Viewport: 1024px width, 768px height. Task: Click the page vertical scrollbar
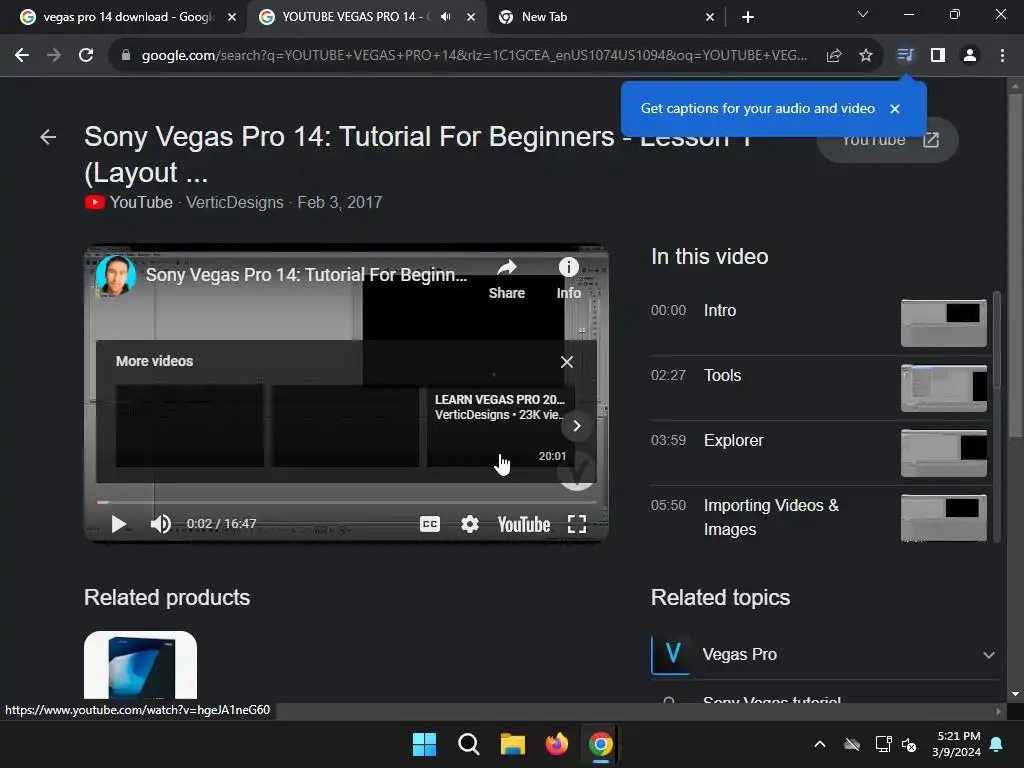(1015, 264)
